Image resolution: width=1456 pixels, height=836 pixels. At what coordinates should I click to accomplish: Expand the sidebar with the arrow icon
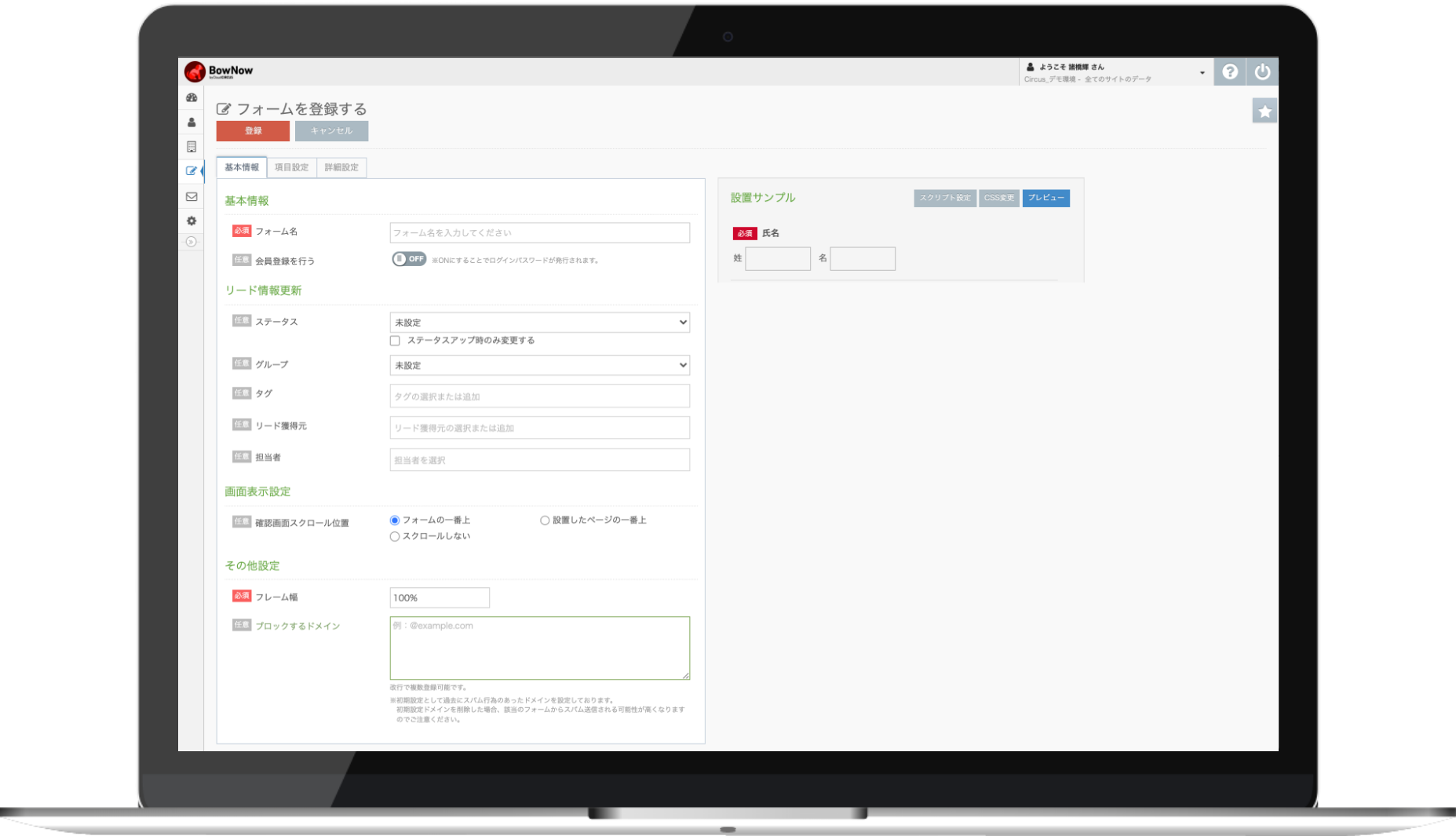[191, 242]
